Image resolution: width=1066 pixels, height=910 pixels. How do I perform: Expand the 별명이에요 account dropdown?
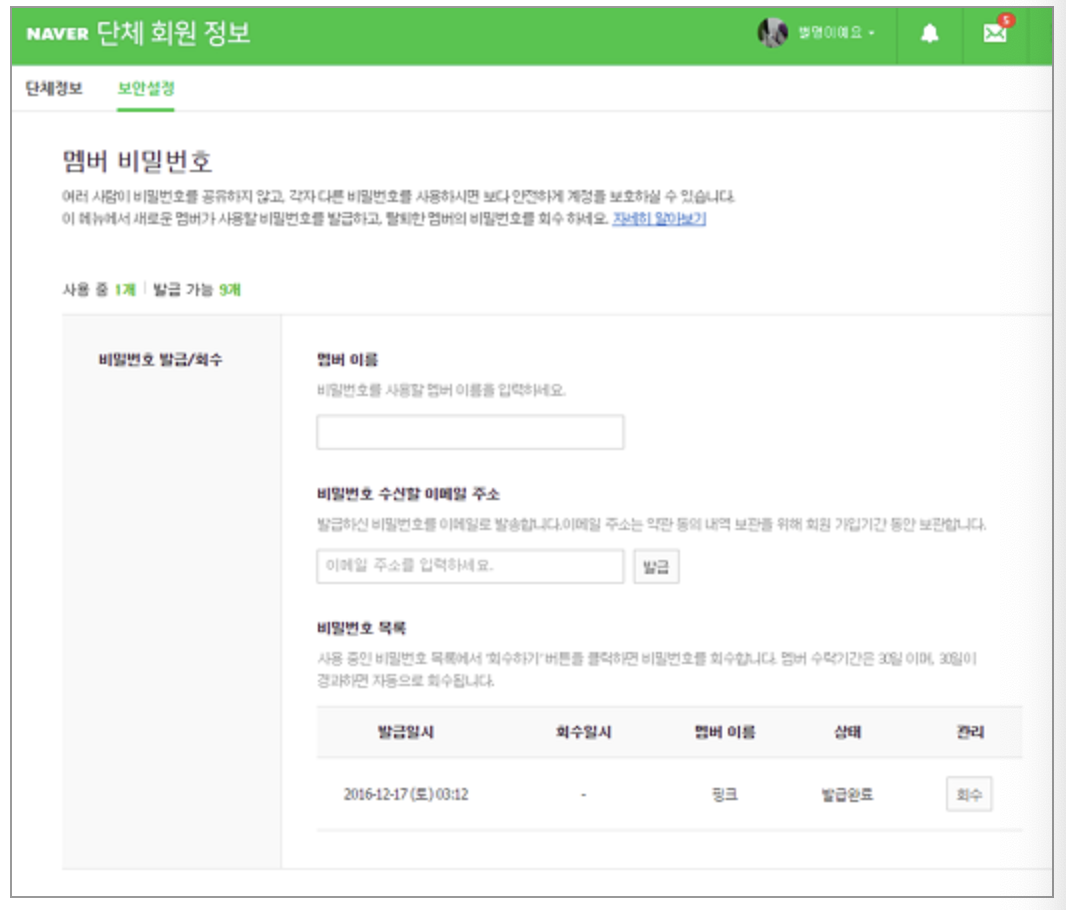pyautogui.click(x=837, y=33)
